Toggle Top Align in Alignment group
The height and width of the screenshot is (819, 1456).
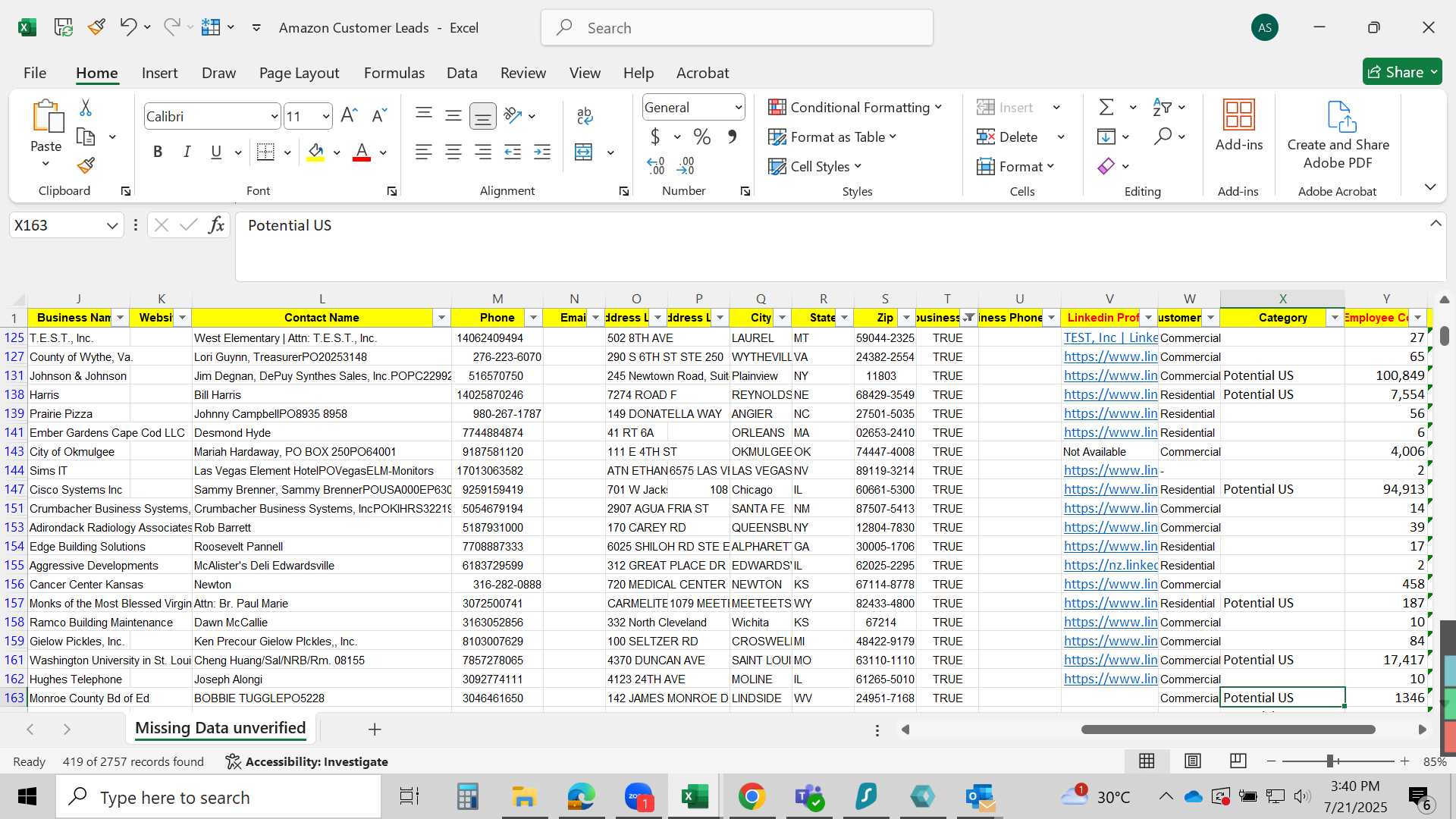point(424,115)
